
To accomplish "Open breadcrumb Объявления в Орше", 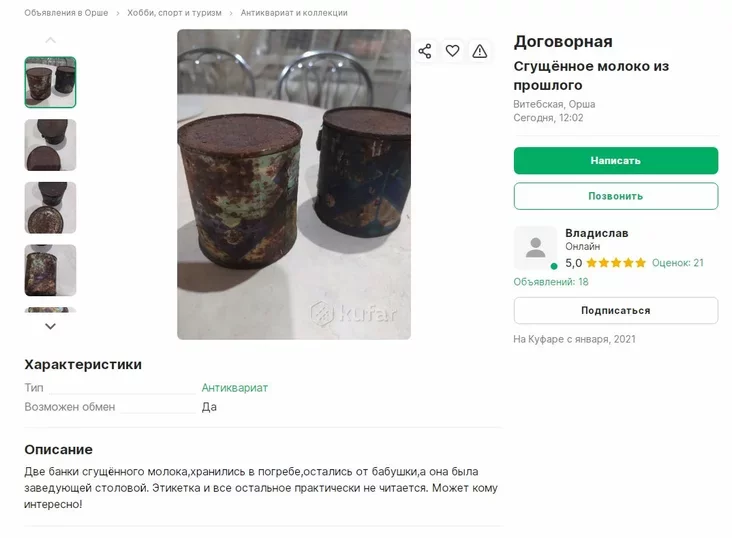I will point(66,13).
